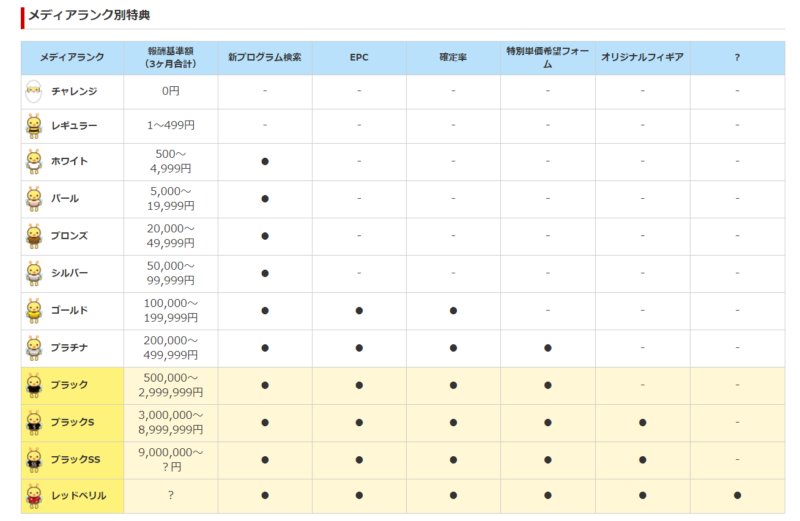Screen dimensions: 800x521
Task: Click the ブラック rank name
Action: [69, 385]
